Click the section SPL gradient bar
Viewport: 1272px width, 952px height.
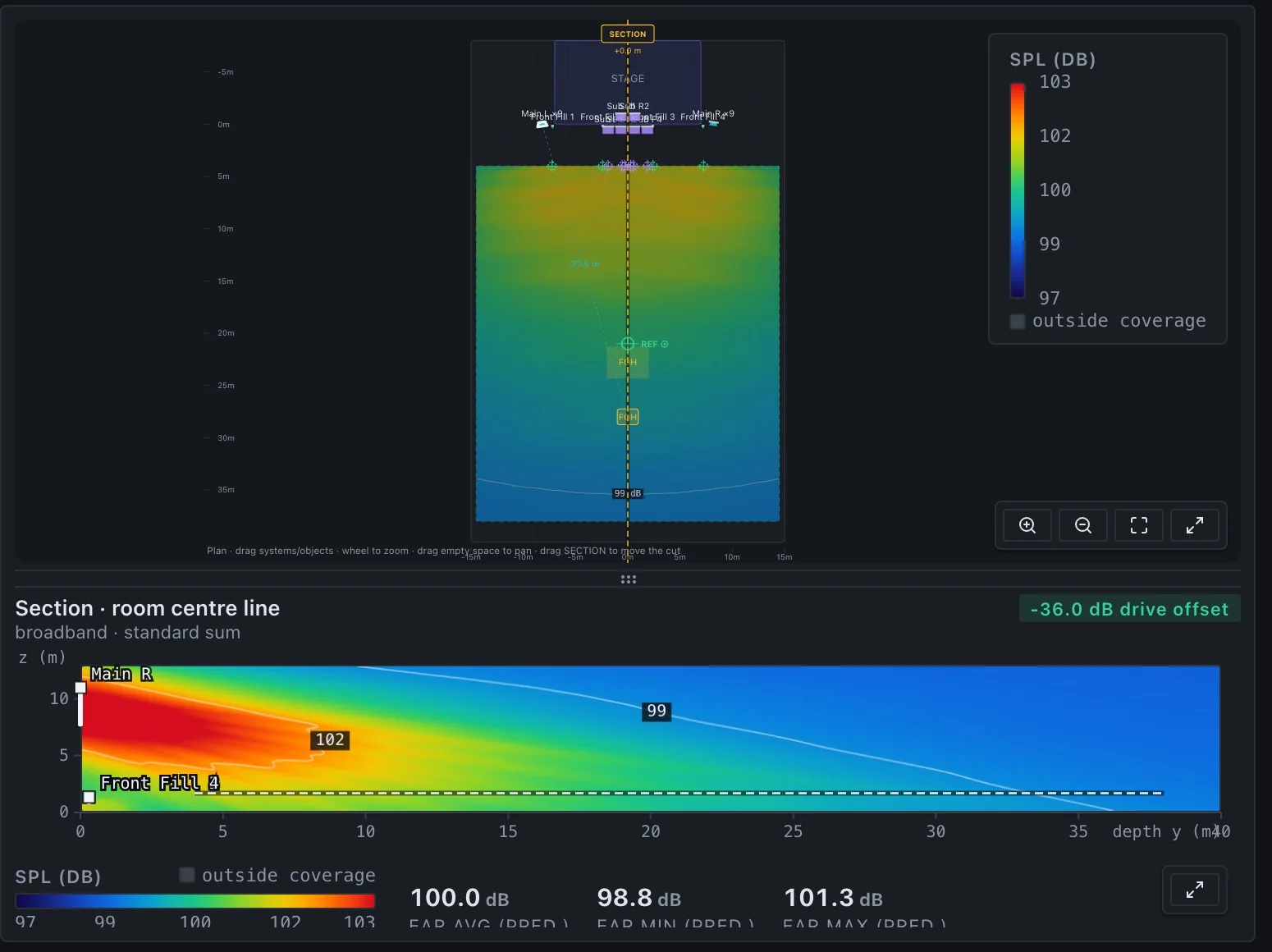click(x=195, y=900)
